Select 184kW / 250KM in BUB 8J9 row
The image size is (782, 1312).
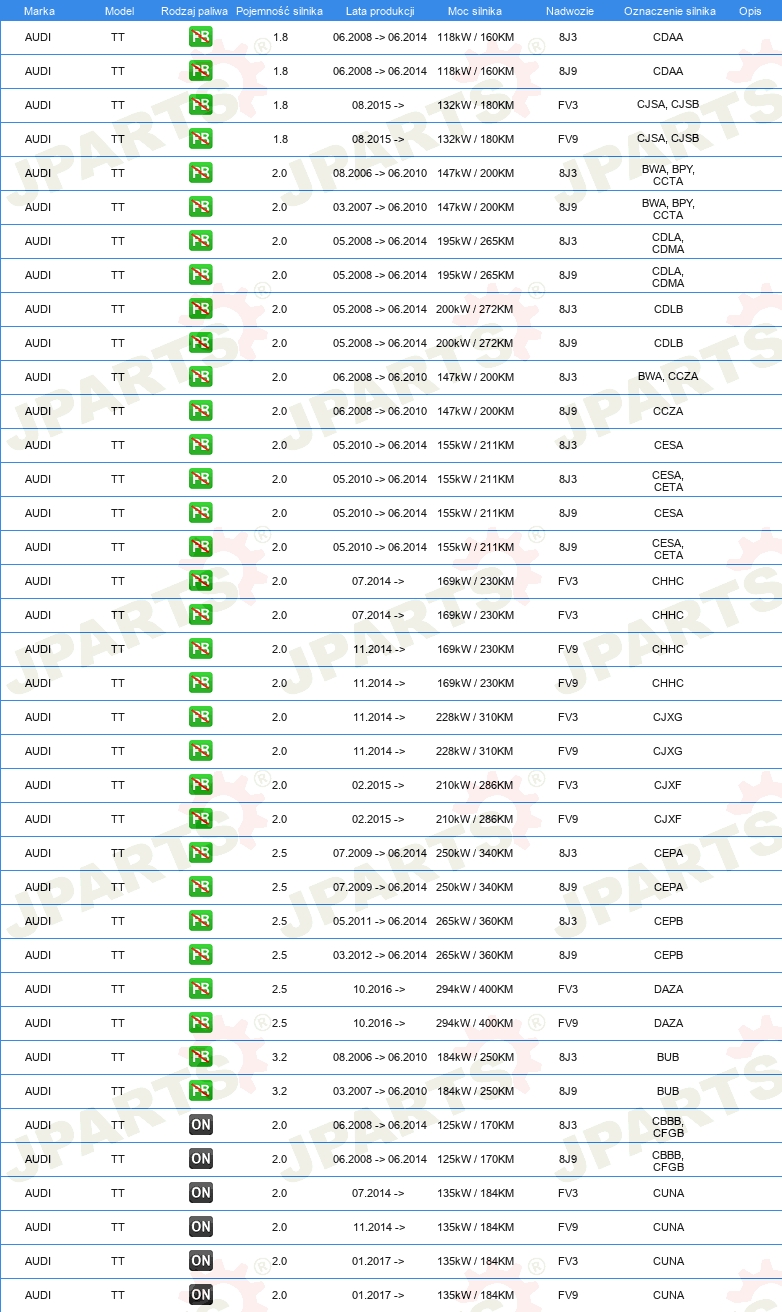coord(475,1091)
